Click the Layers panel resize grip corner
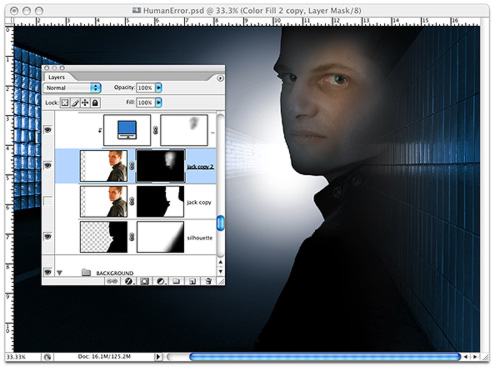This screenshot has width=500, height=382. [221, 282]
